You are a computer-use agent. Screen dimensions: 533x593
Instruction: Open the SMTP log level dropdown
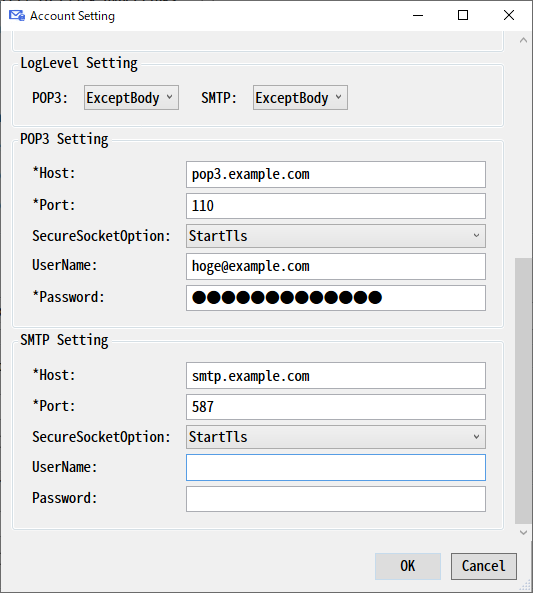(300, 98)
